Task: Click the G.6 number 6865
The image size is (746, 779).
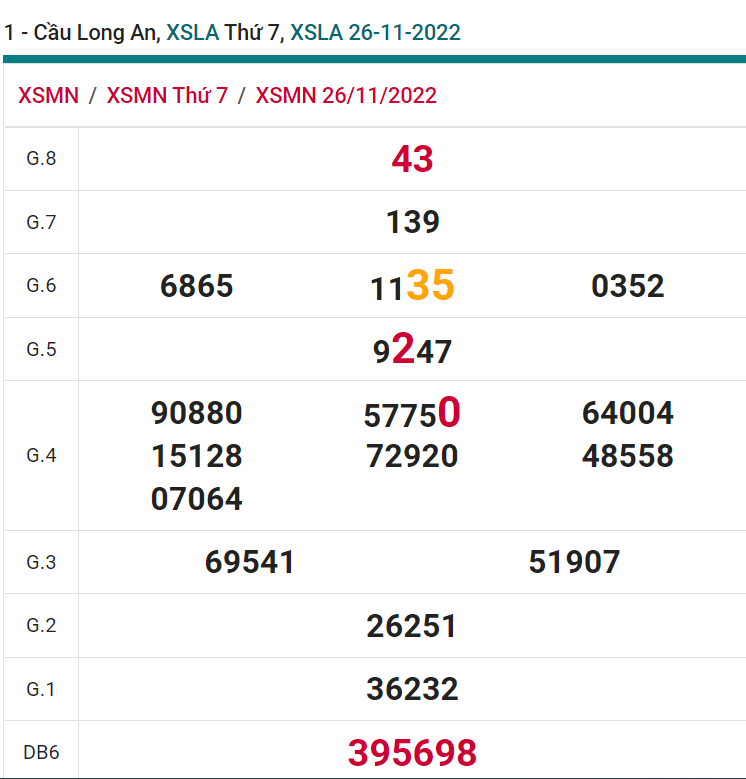Action: 196,286
